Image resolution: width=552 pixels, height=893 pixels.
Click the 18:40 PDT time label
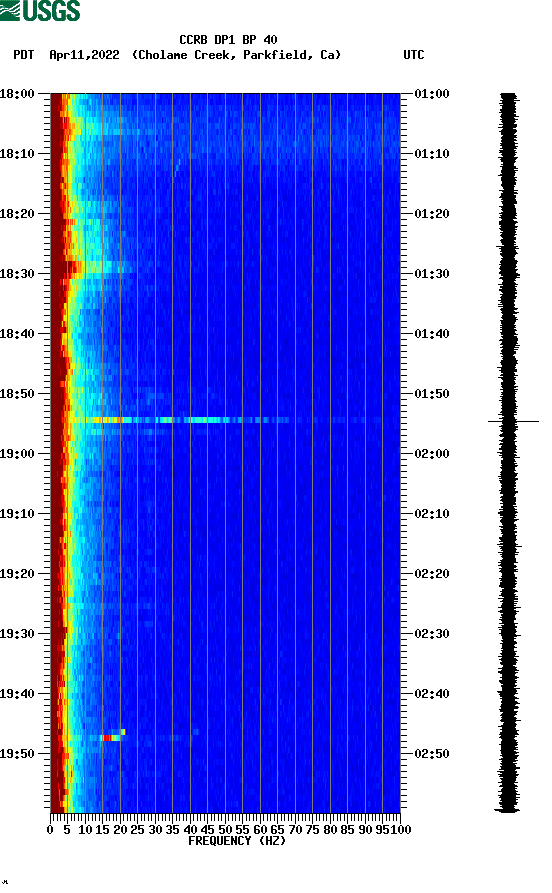17,334
